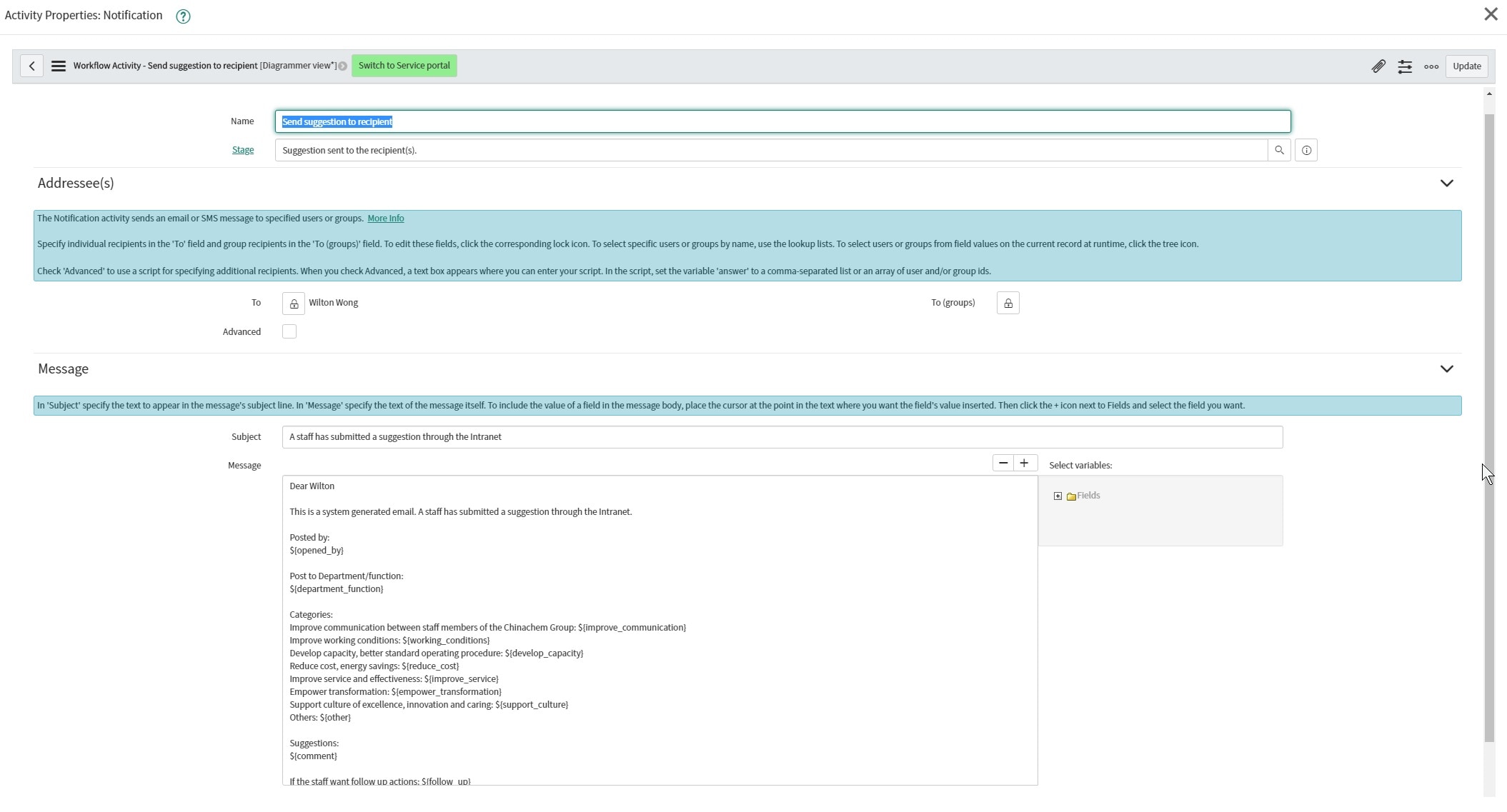Enable the Advanced checkbox
This screenshot has height=812, width=1507.
[x=289, y=331]
